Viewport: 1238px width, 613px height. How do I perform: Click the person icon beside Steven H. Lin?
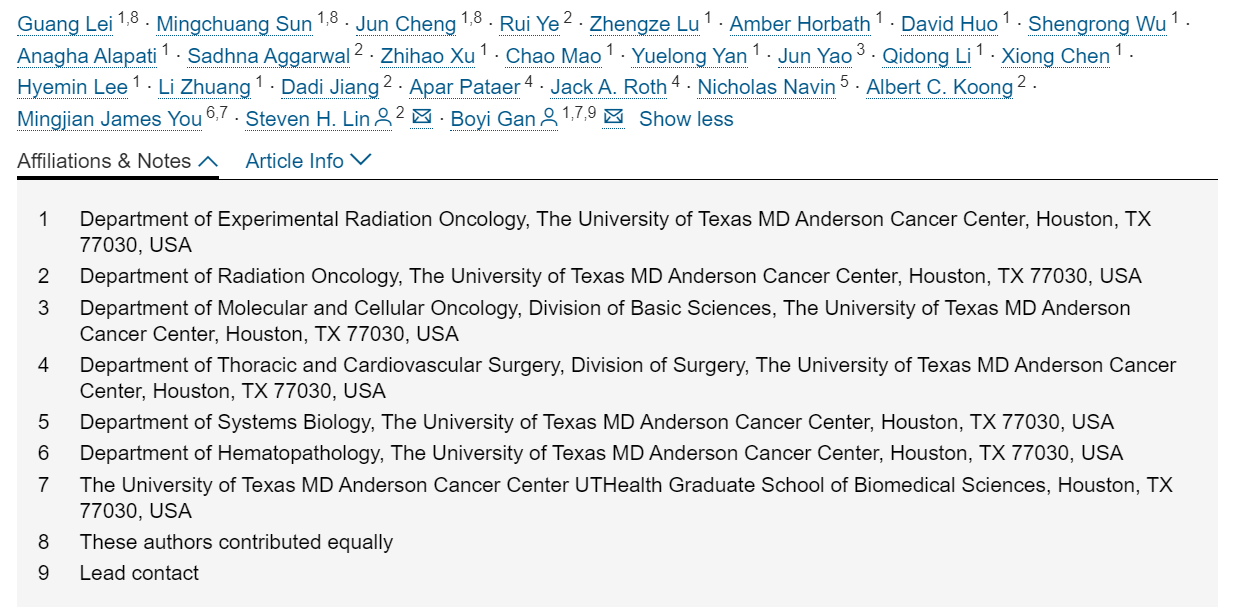(383, 119)
